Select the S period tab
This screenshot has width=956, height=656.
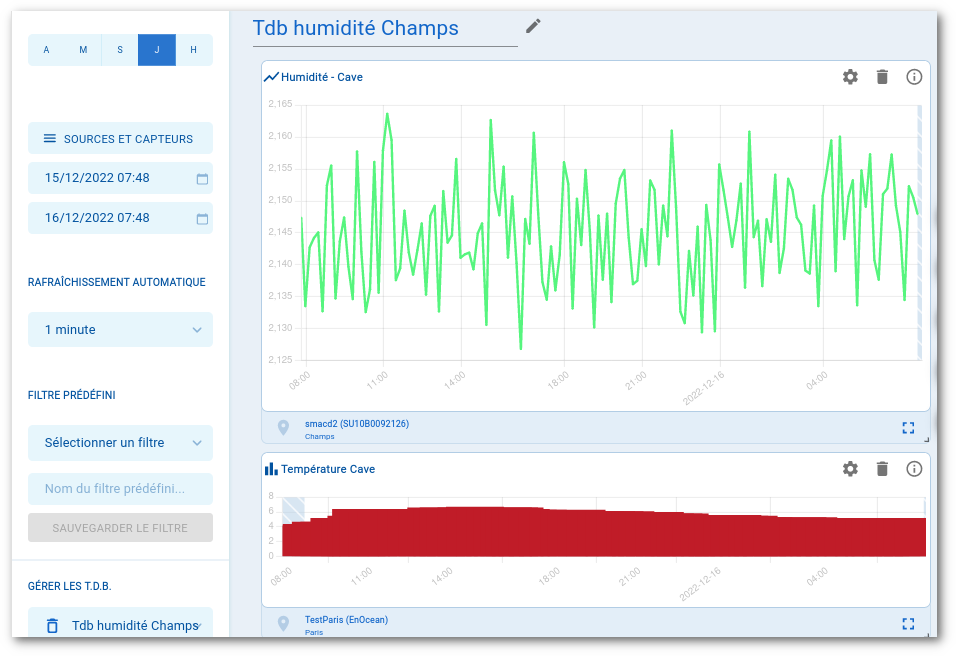pos(120,50)
